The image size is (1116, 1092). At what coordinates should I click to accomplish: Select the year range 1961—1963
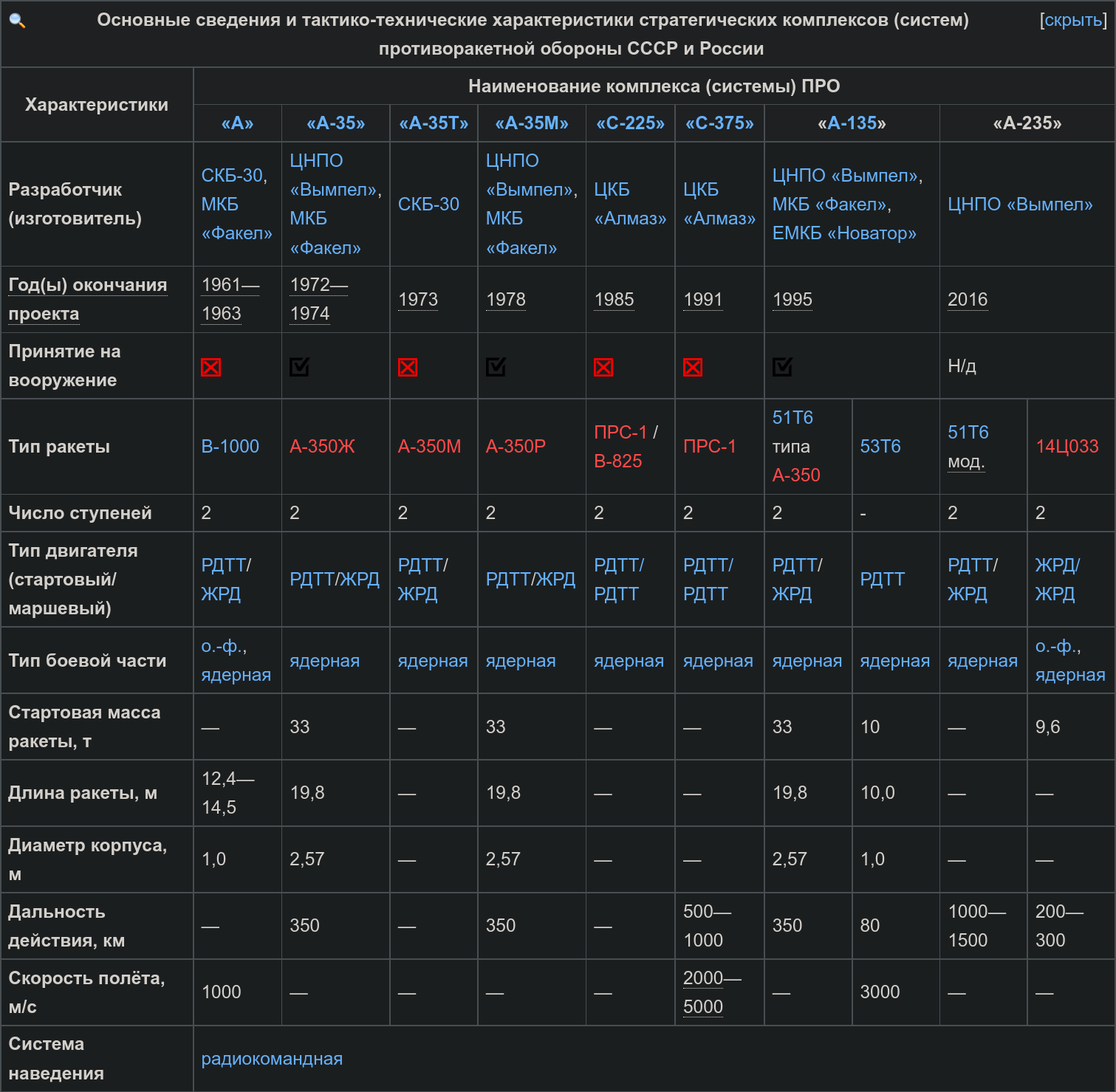[230, 299]
